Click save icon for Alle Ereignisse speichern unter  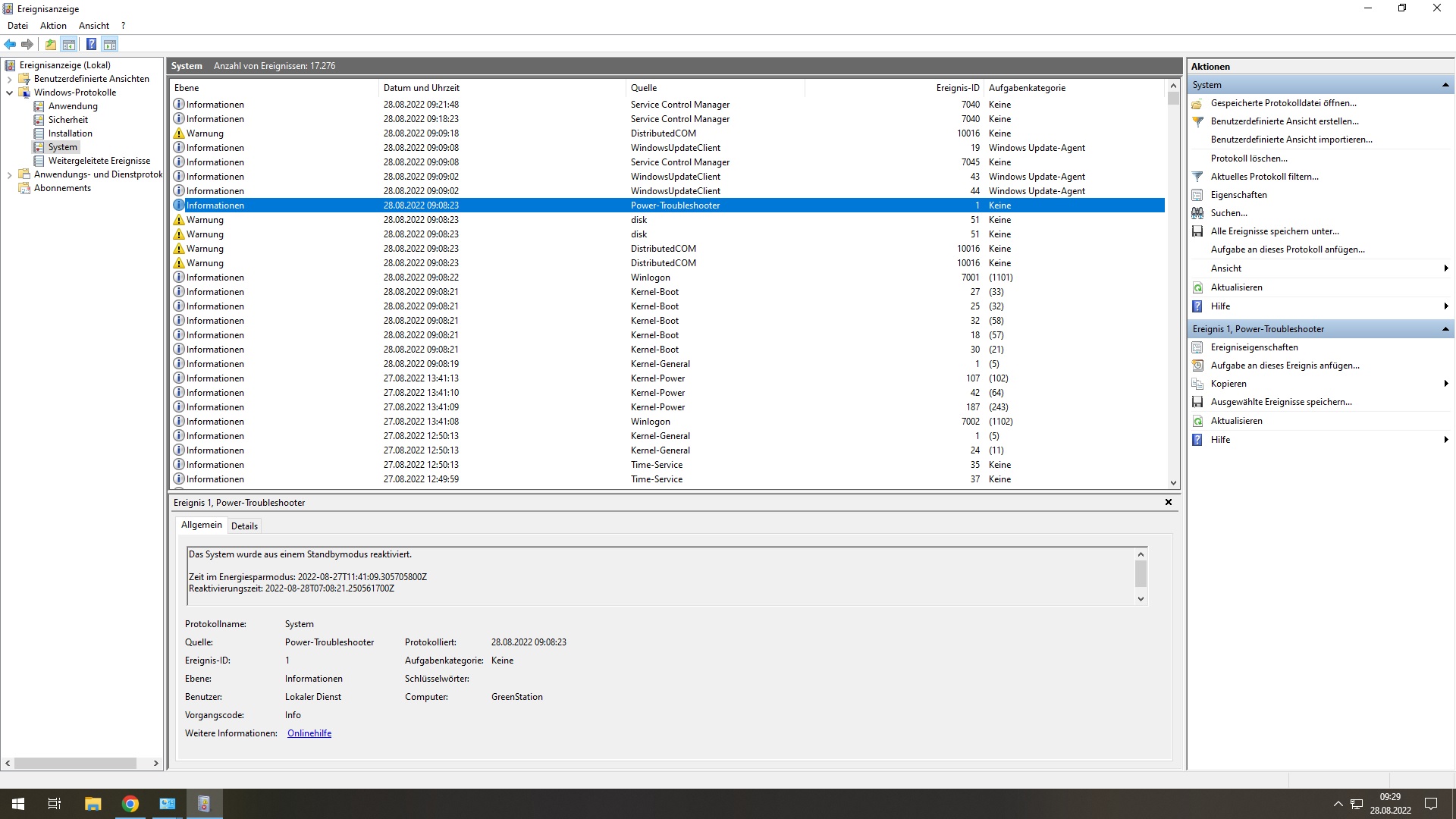[x=1197, y=231]
